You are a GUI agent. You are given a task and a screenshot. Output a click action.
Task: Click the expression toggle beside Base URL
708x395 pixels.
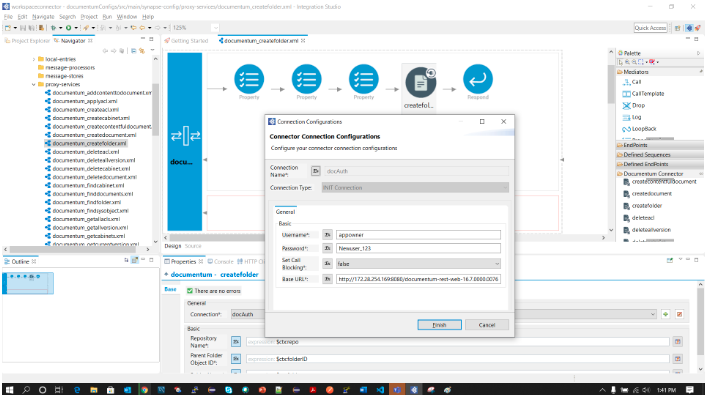point(327,279)
